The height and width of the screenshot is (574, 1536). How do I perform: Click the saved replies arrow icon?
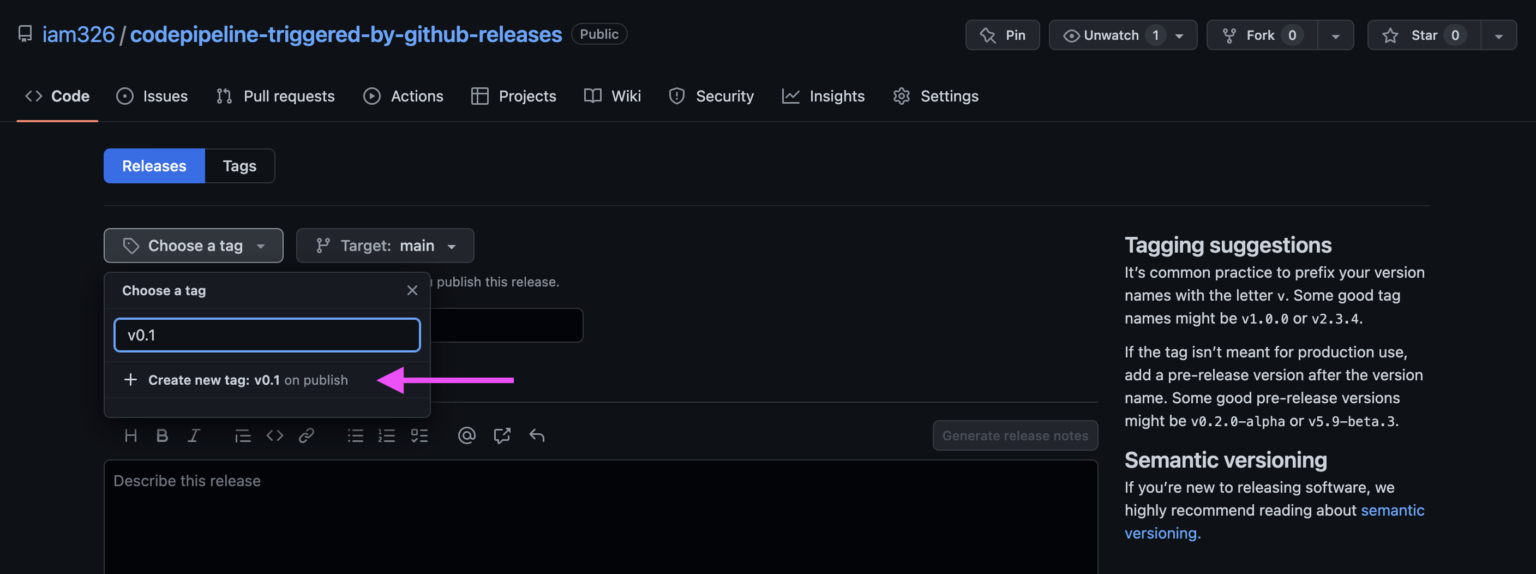coord(537,435)
